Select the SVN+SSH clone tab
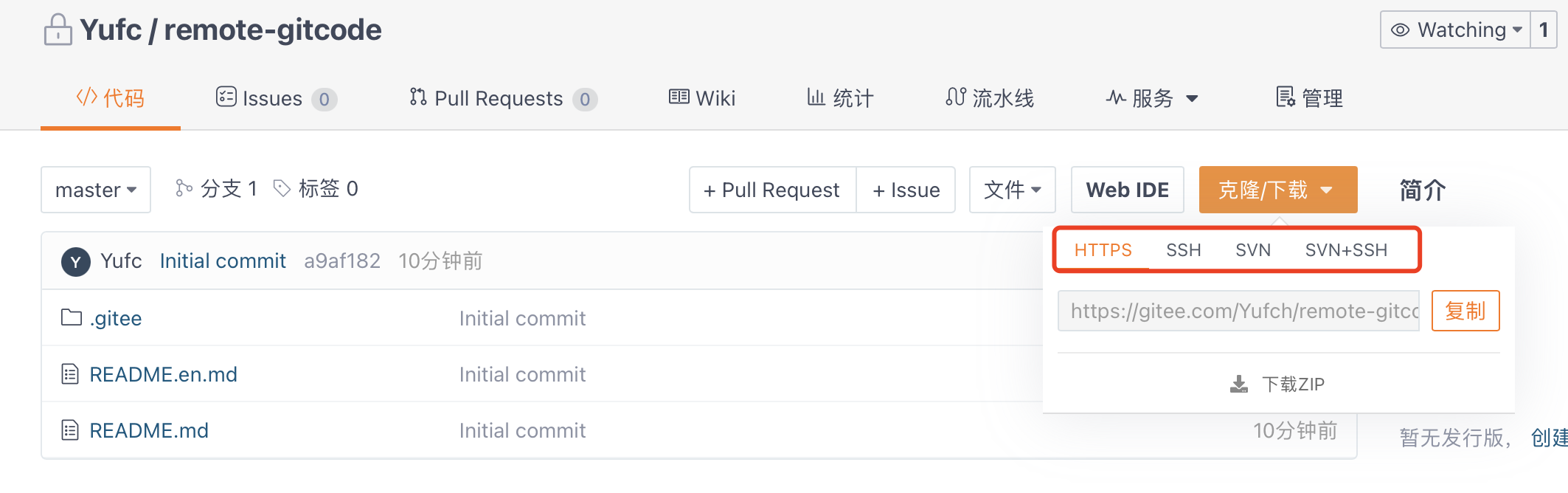This screenshot has height=493, width=1568. [x=1346, y=250]
